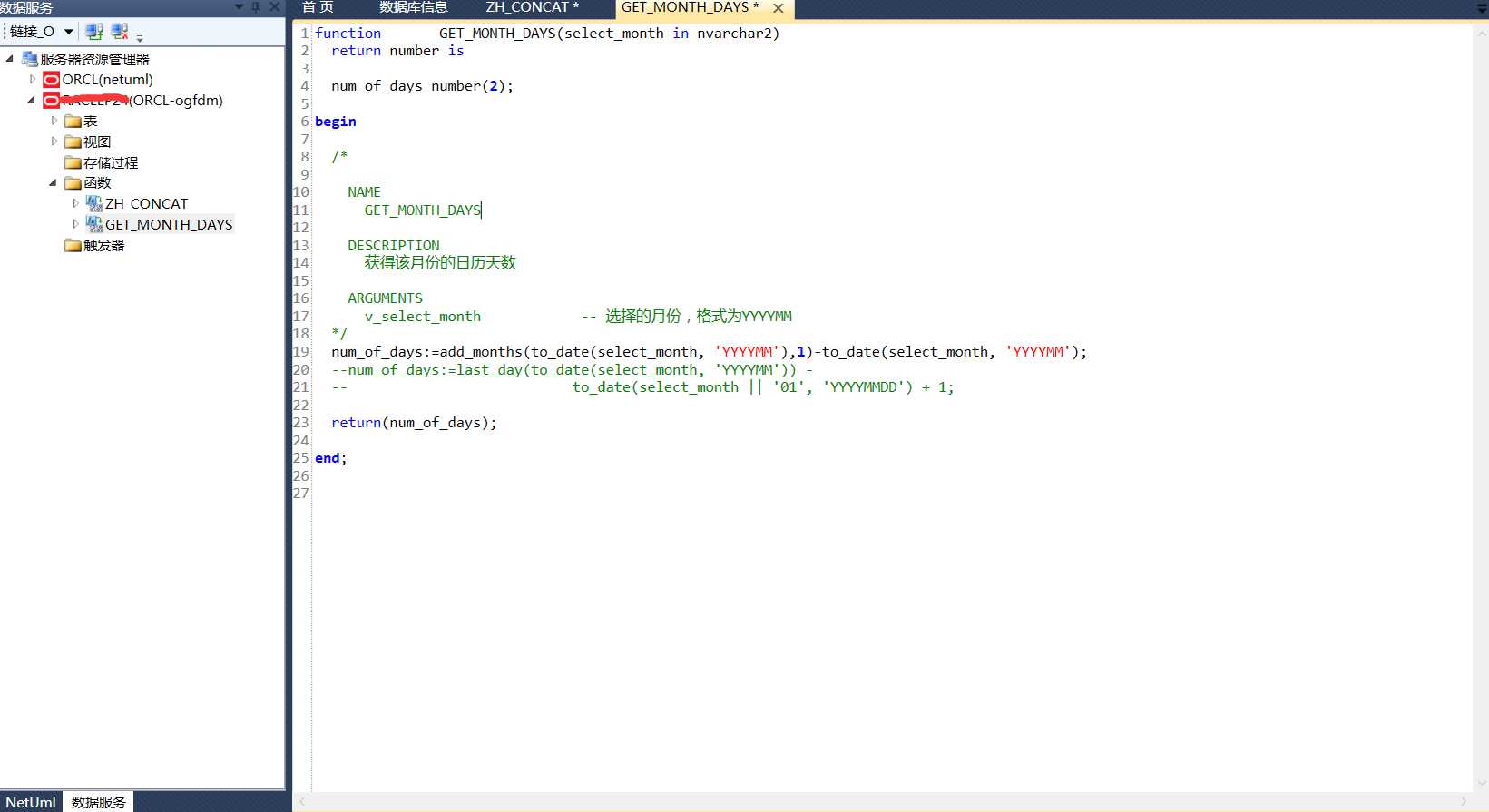Switch to the 数据服务 bottom tab
The width and height of the screenshot is (1489, 812).
coord(99,802)
